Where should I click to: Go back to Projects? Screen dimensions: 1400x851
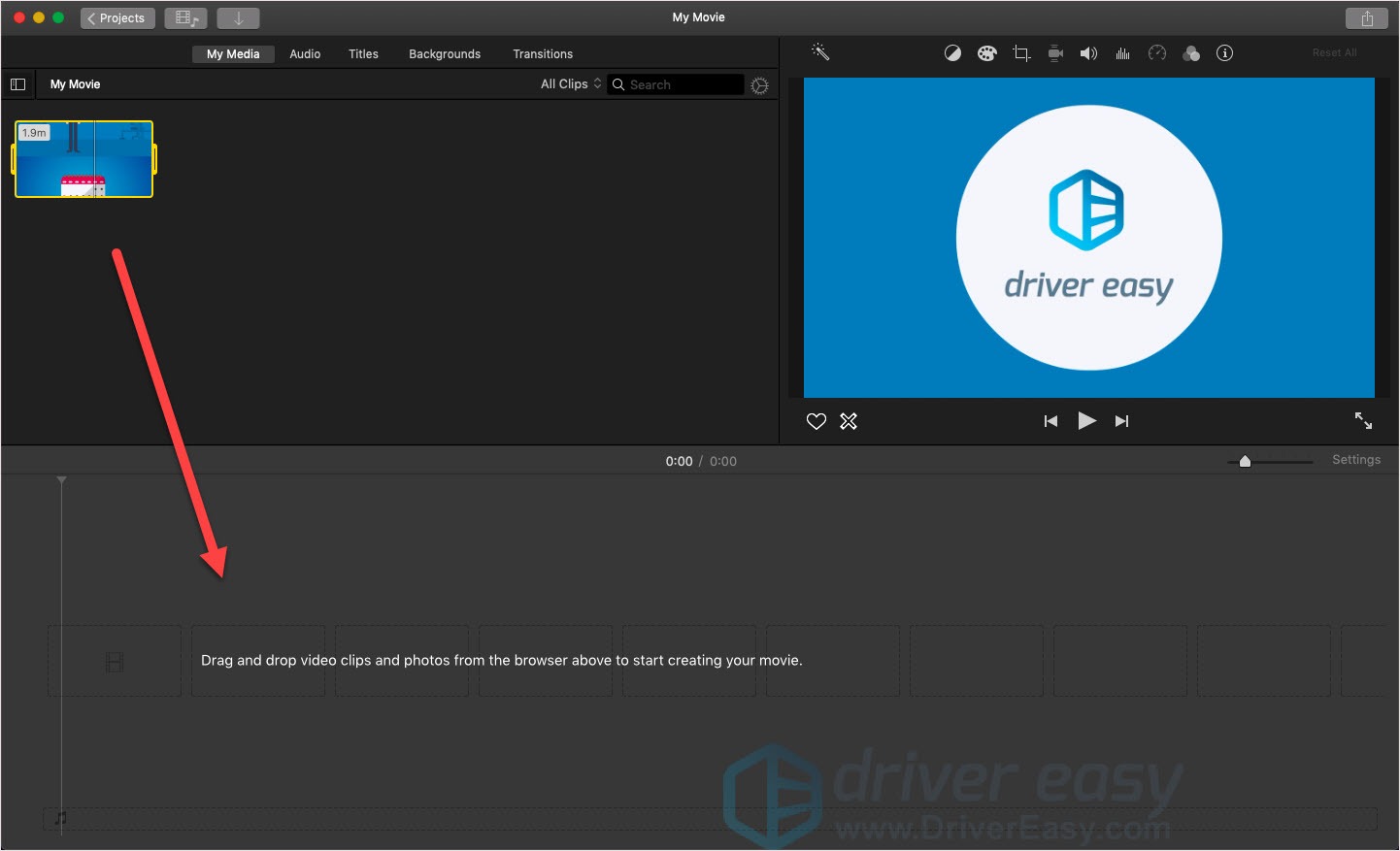click(117, 17)
